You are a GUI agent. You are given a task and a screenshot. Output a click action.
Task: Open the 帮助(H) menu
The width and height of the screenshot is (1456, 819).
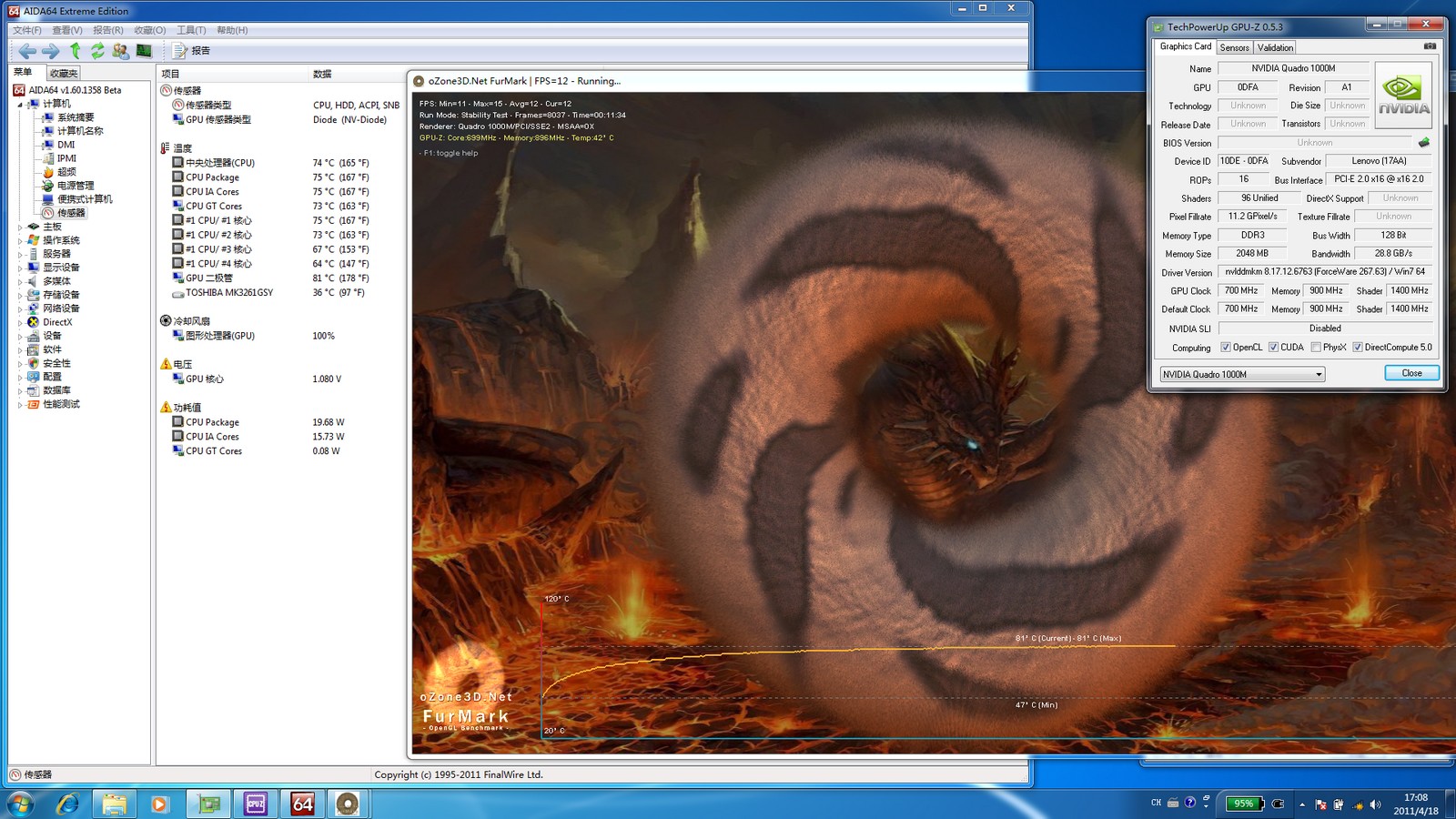point(232,30)
